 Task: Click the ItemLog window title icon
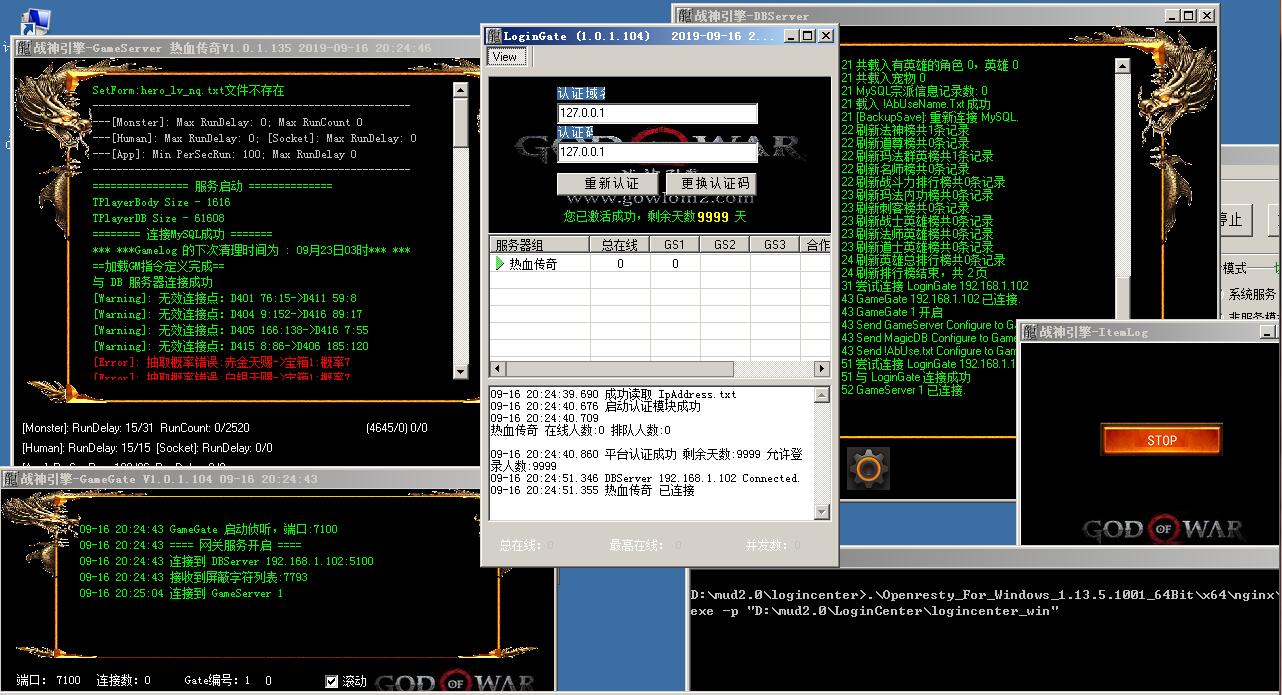click(x=1029, y=332)
